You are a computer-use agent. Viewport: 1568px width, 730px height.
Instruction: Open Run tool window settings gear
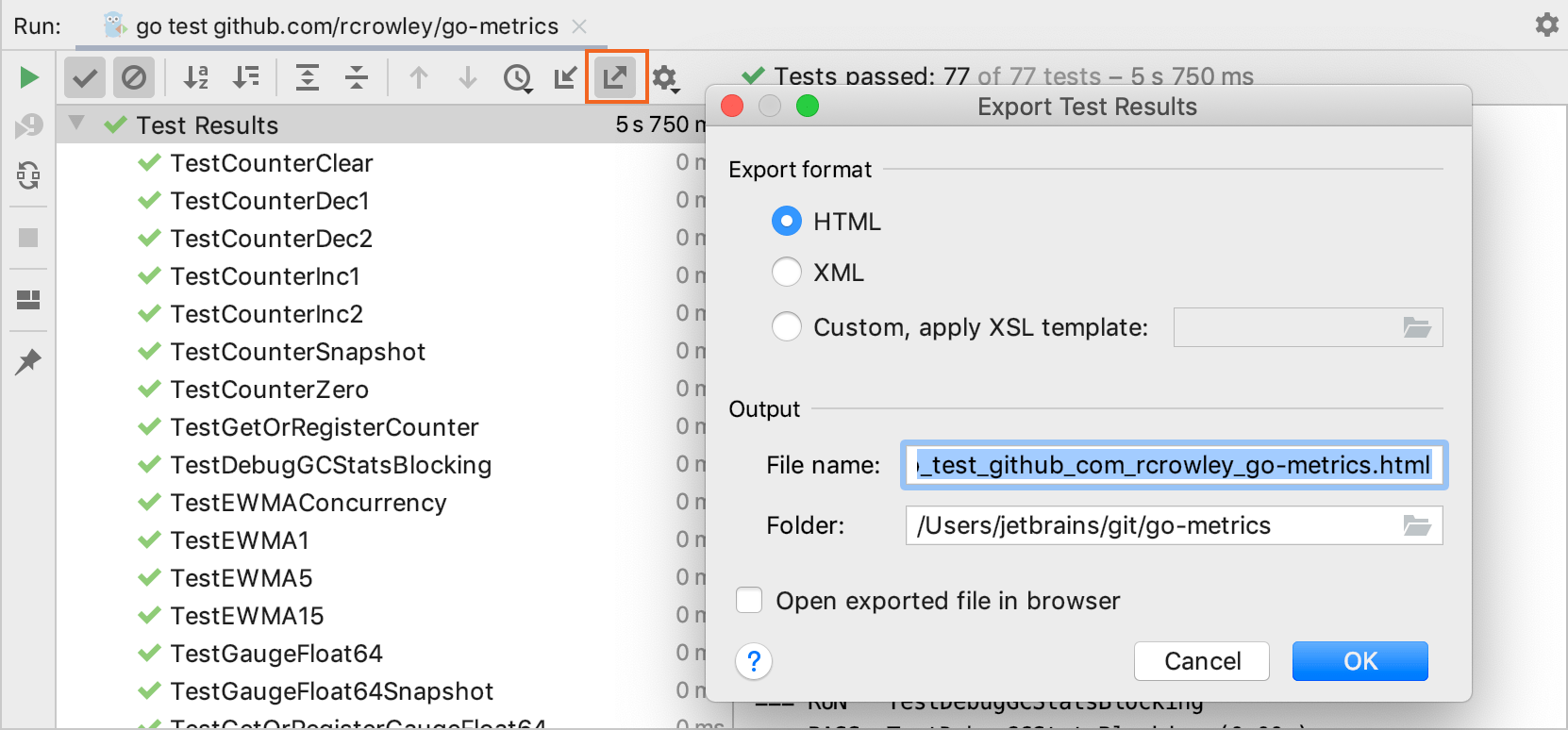(1547, 25)
